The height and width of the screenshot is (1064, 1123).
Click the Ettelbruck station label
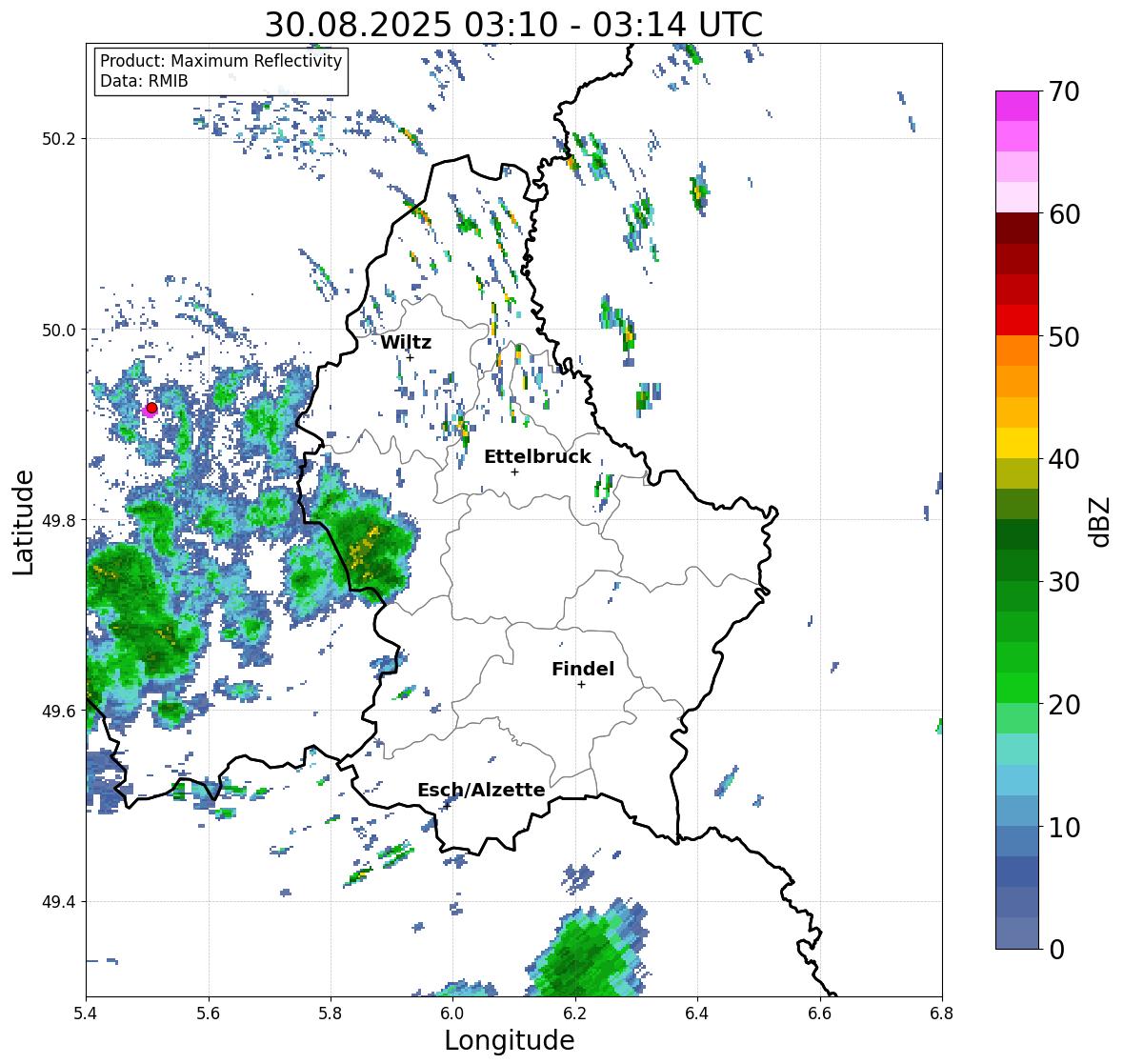(x=537, y=457)
